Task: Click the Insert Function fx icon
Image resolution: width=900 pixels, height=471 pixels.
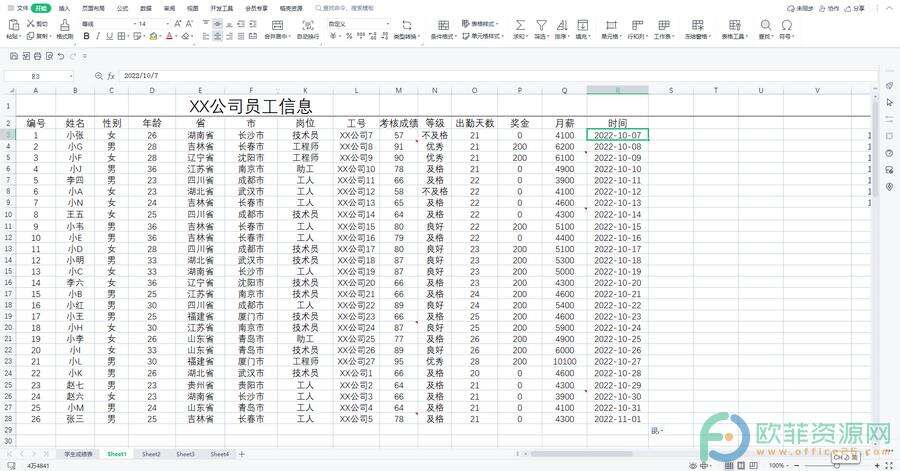Action: tap(111, 76)
